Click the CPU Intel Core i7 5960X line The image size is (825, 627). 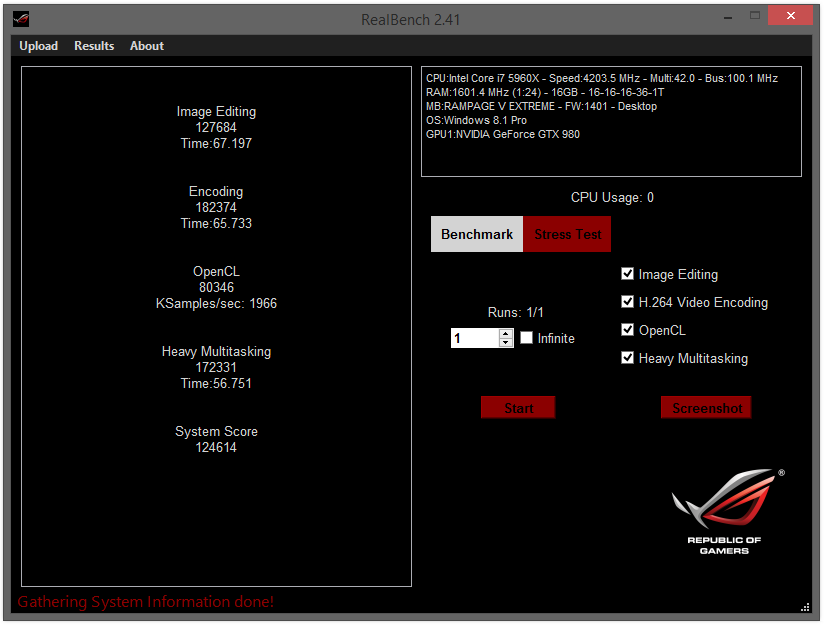[x=602, y=78]
